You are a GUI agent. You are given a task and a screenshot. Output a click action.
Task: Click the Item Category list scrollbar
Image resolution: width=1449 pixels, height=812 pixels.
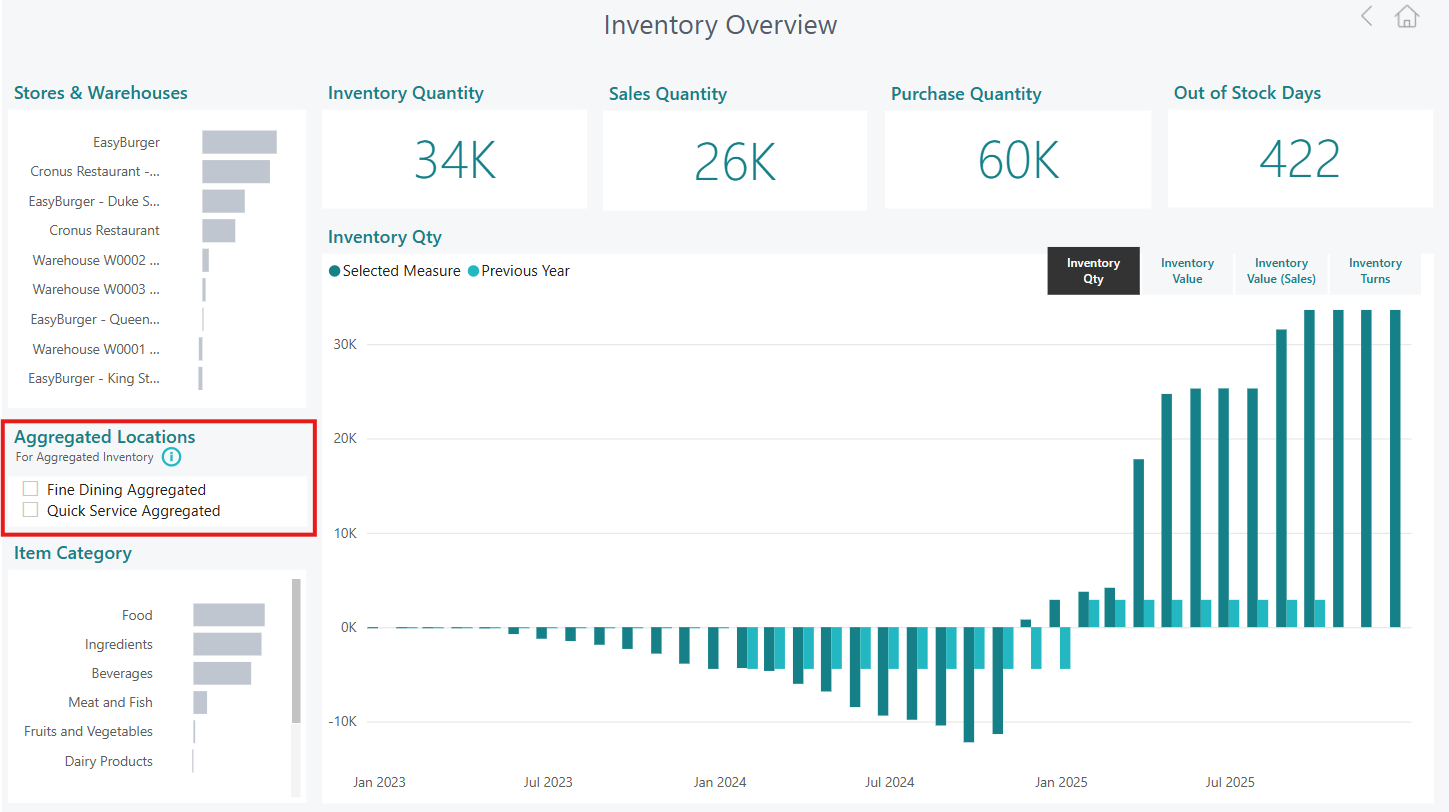(296, 650)
